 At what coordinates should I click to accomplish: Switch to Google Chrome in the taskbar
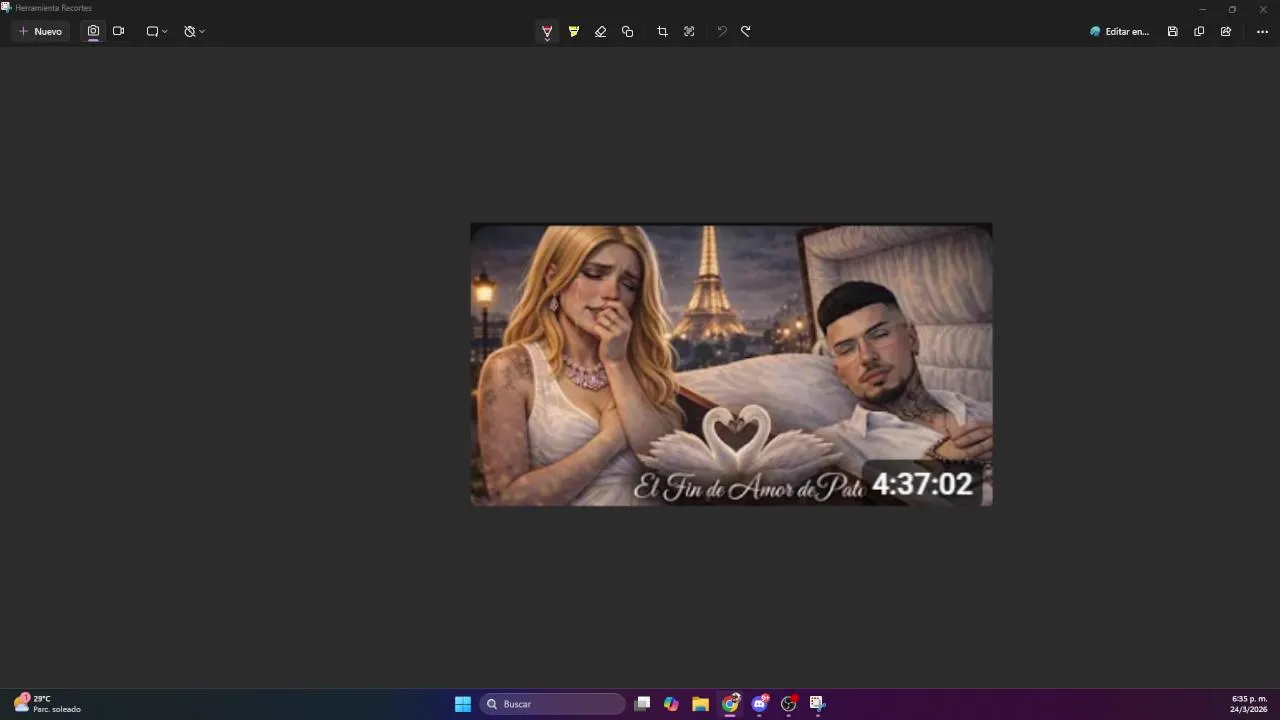tap(731, 704)
